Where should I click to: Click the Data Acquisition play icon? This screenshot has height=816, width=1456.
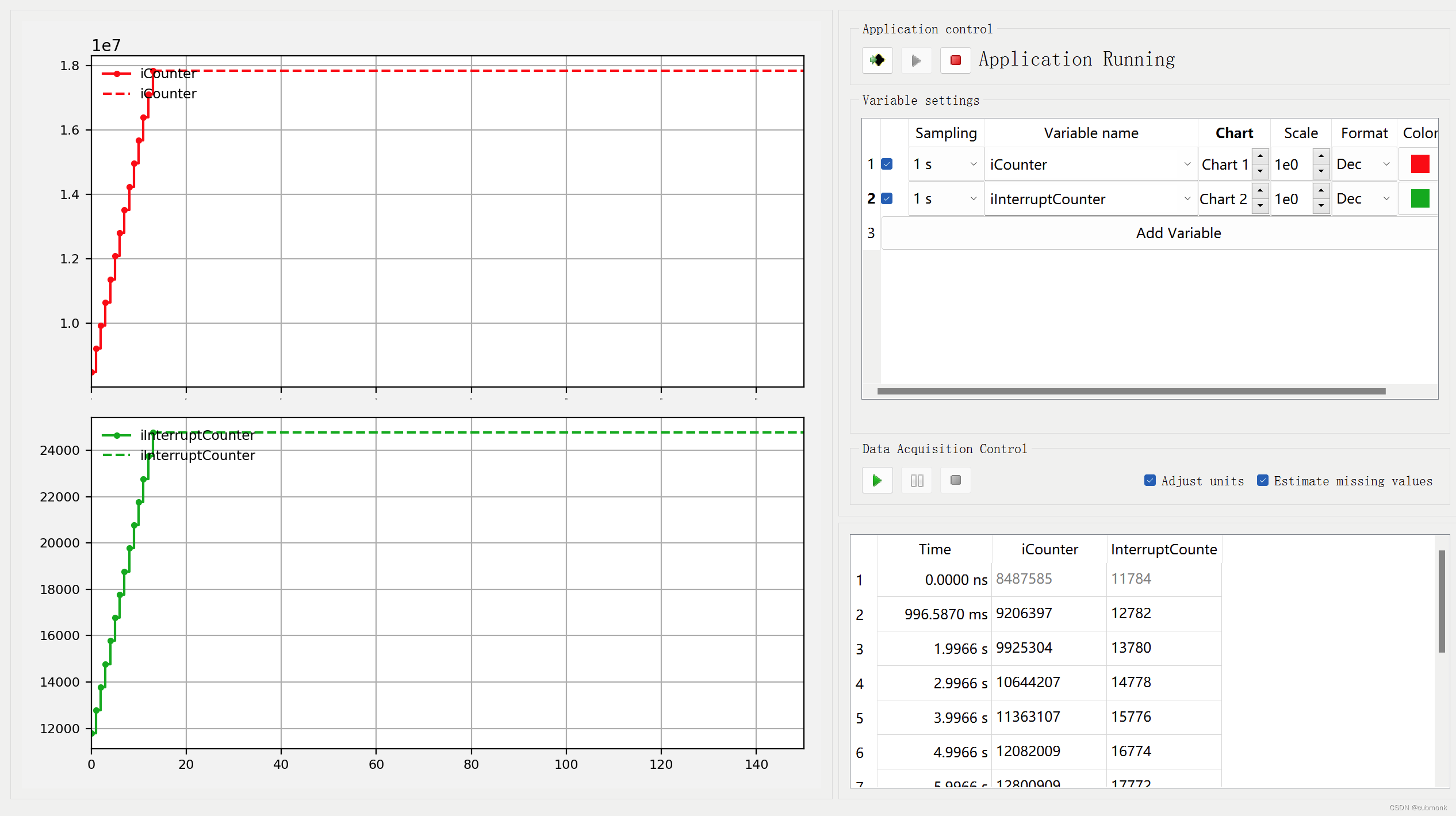pos(877,480)
